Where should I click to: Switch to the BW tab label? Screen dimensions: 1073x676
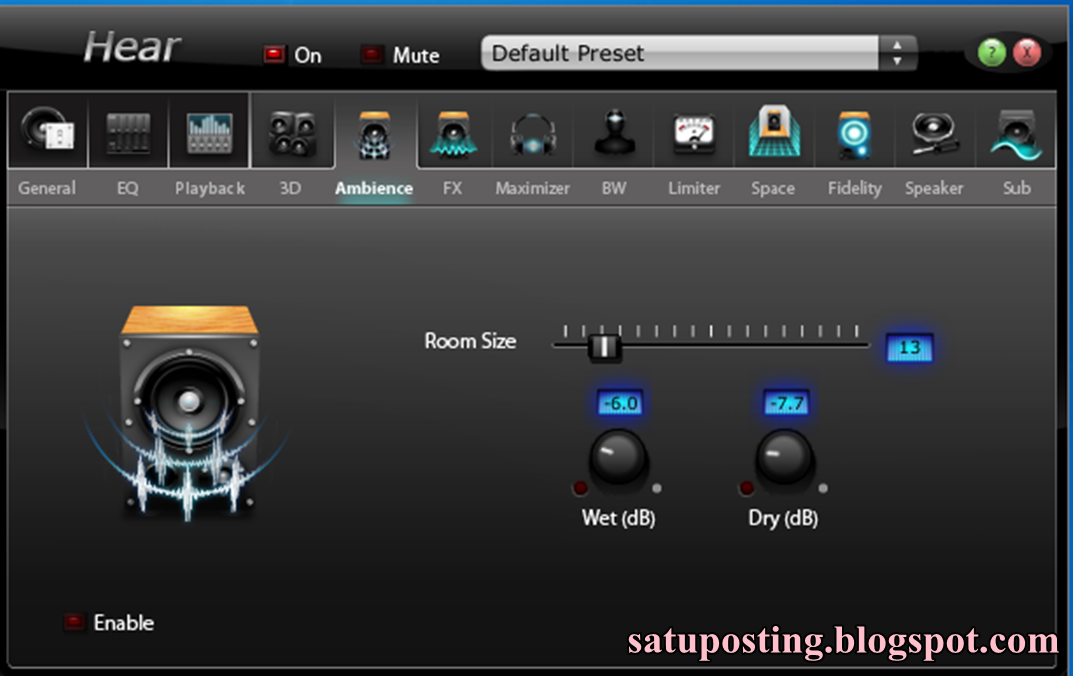pos(614,188)
